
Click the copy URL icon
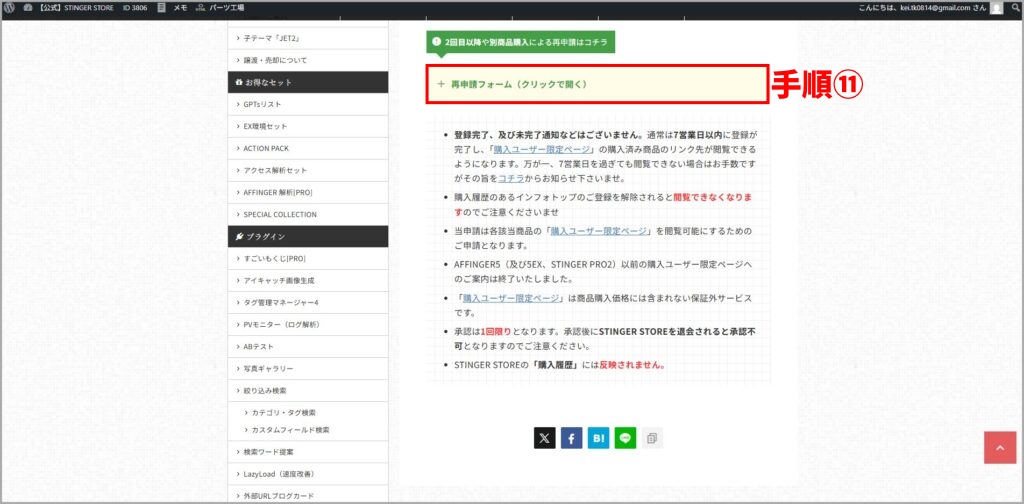pos(652,438)
